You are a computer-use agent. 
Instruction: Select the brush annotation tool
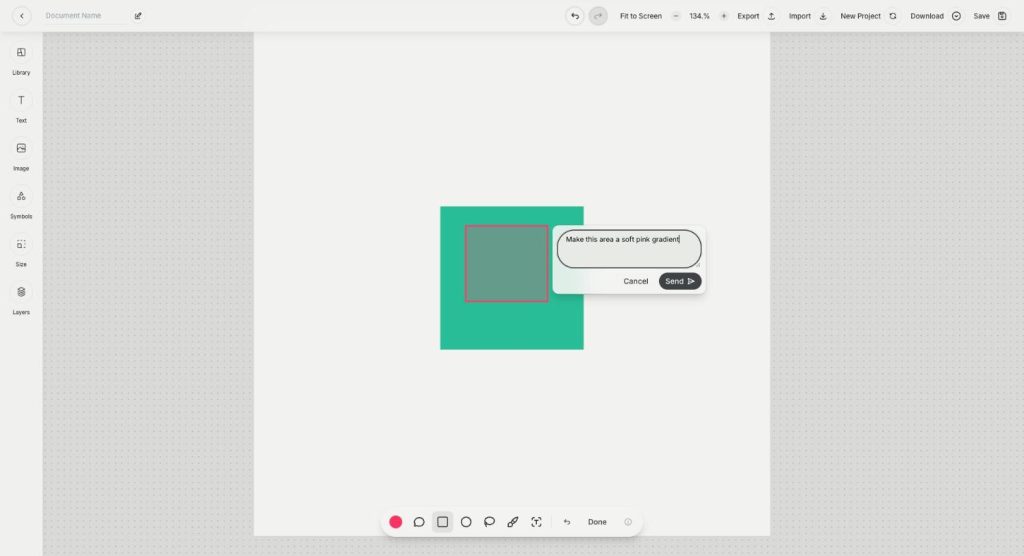(513, 522)
